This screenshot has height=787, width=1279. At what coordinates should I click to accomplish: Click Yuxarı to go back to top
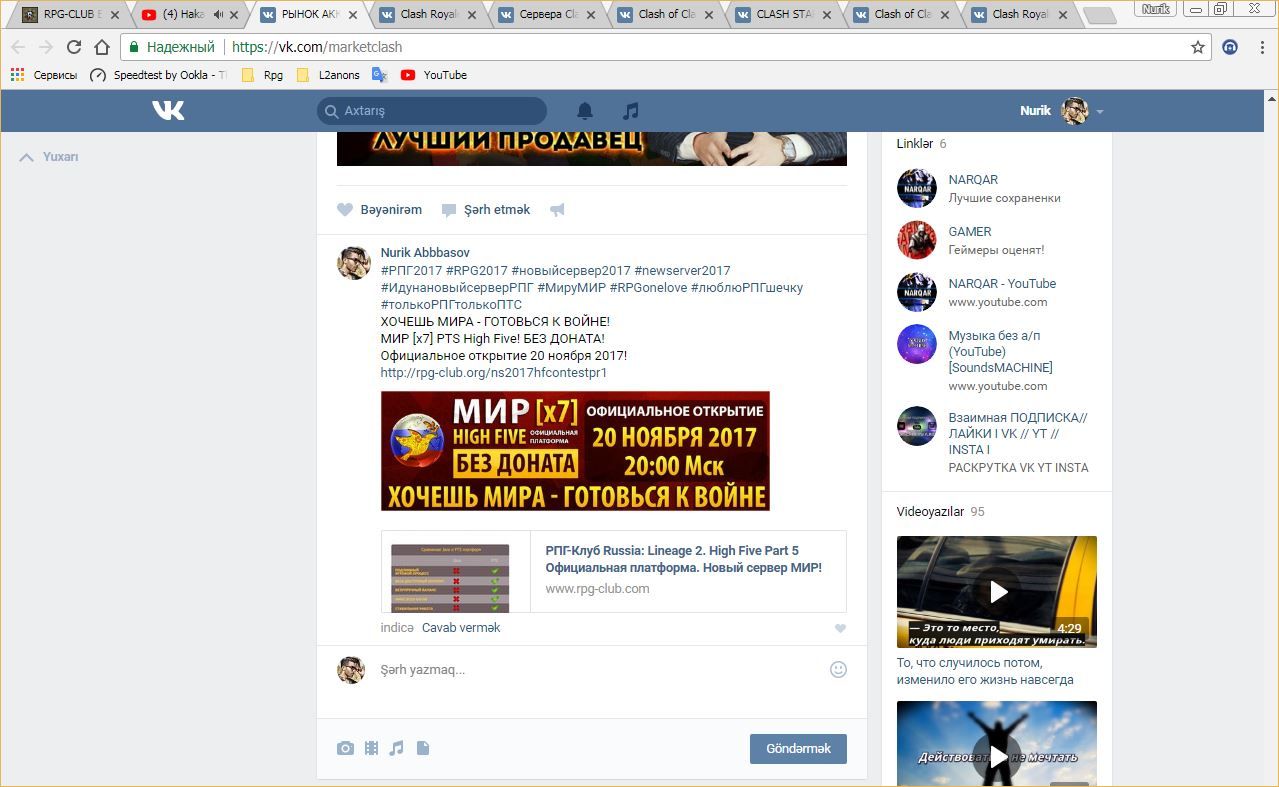pyautogui.click(x=49, y=157)
